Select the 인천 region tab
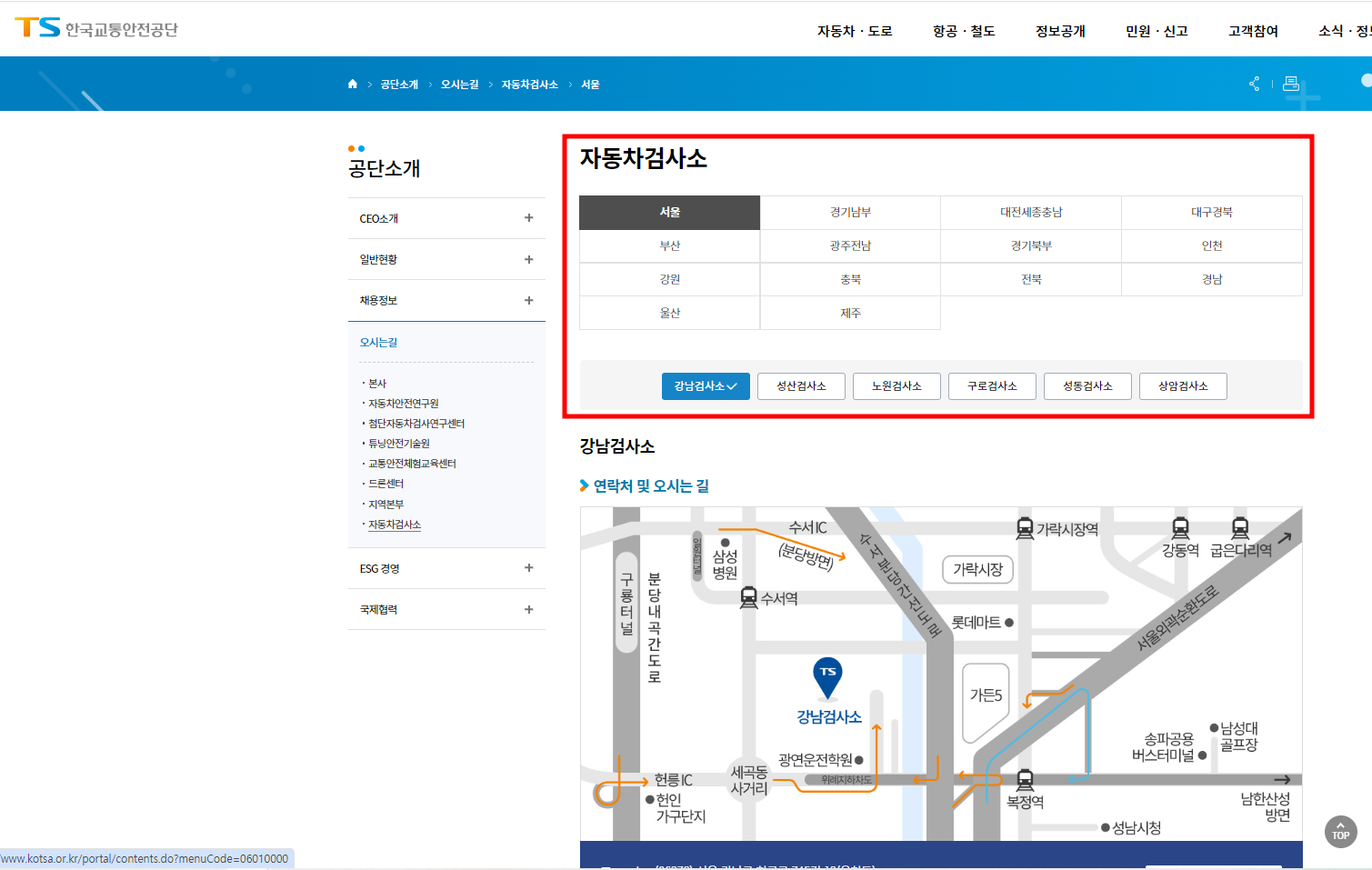The image size is (1372, 870). pos(1212,245)
